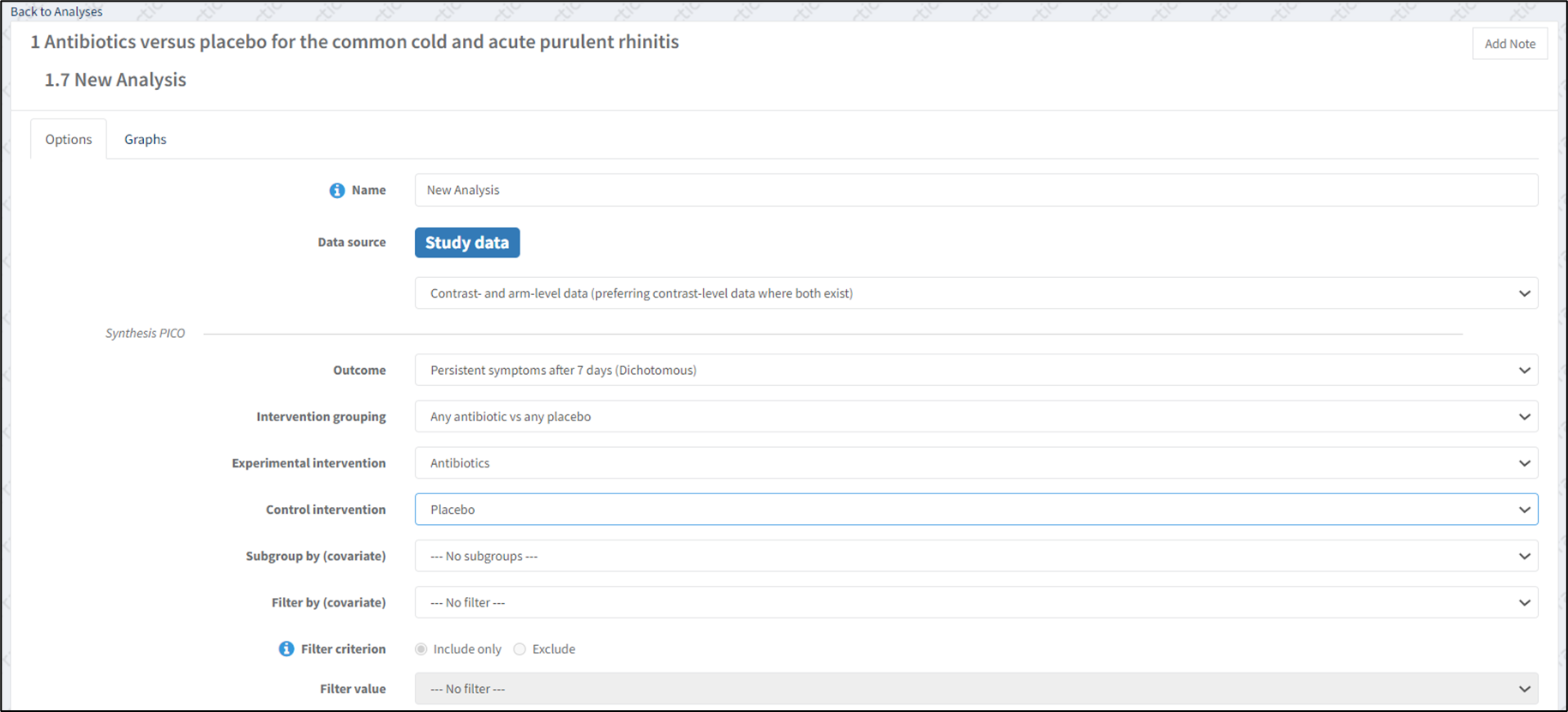The image size is (1568, 712).
Task: Open the contrast- and arm-level data type dropdown
Action: [x=976, y=293]
